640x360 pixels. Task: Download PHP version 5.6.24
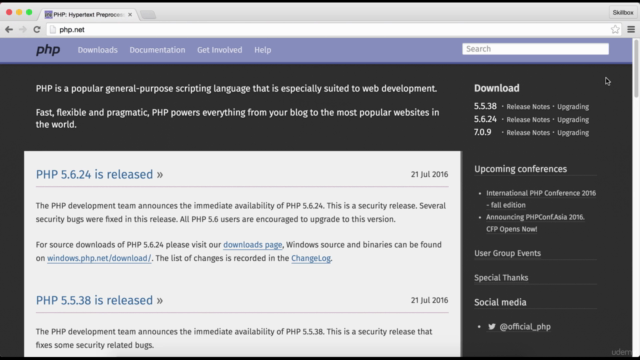pos(485,119)
